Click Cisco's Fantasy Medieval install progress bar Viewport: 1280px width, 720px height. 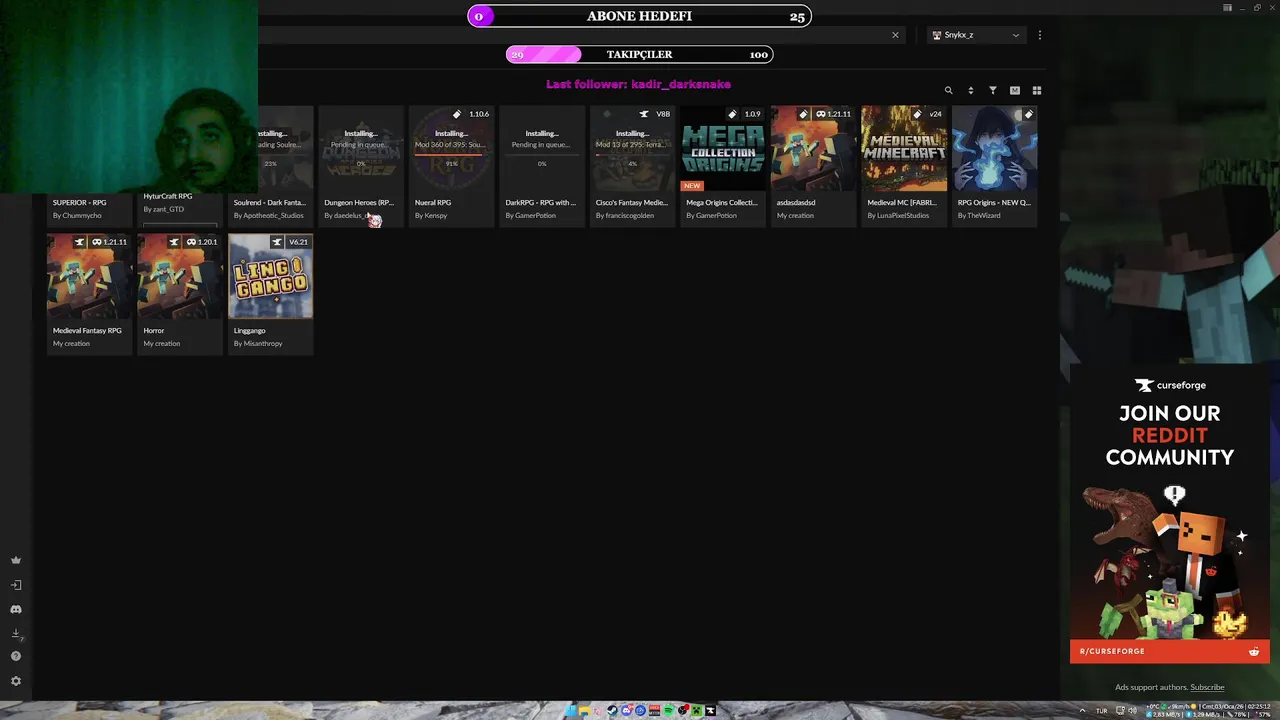coord(633,154)
